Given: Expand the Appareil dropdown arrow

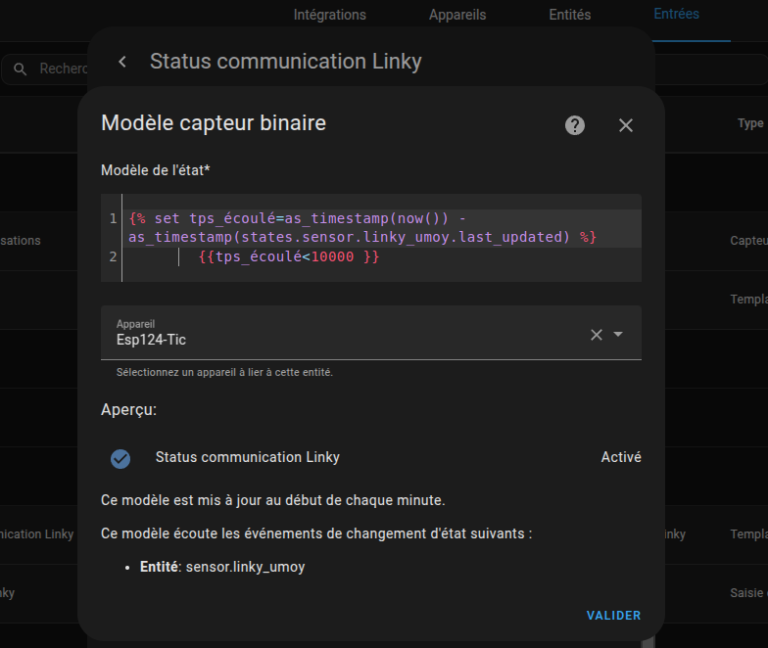Looking at the screenshot, I should tap(618, 335).
